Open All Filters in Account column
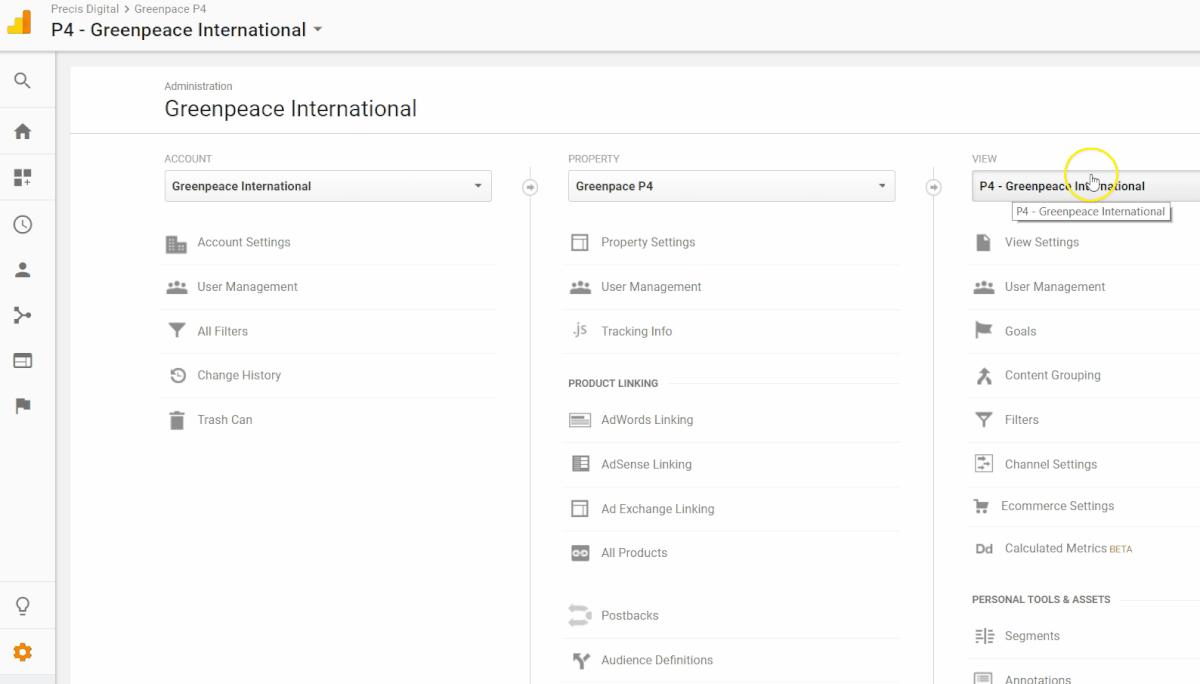1200x684 pixels. [222, 331]
